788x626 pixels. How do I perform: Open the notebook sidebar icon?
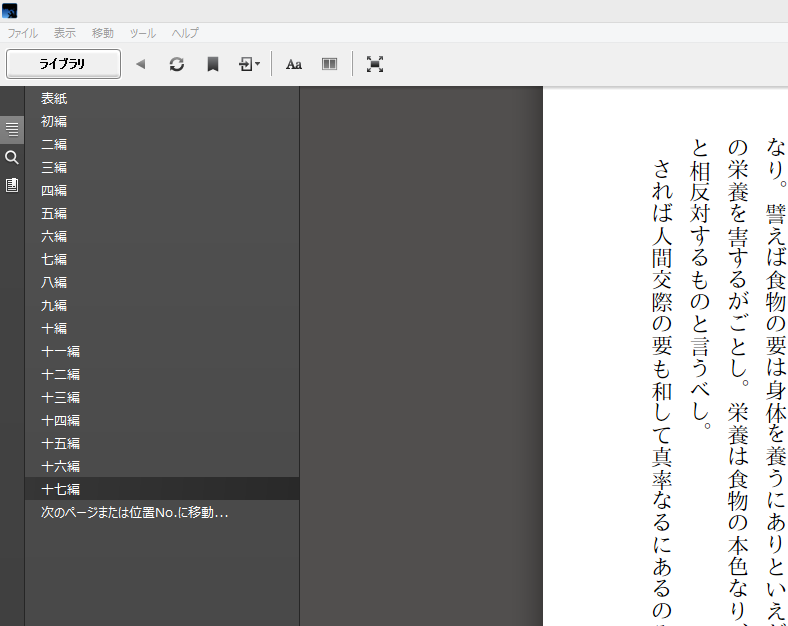click(12, 185)
